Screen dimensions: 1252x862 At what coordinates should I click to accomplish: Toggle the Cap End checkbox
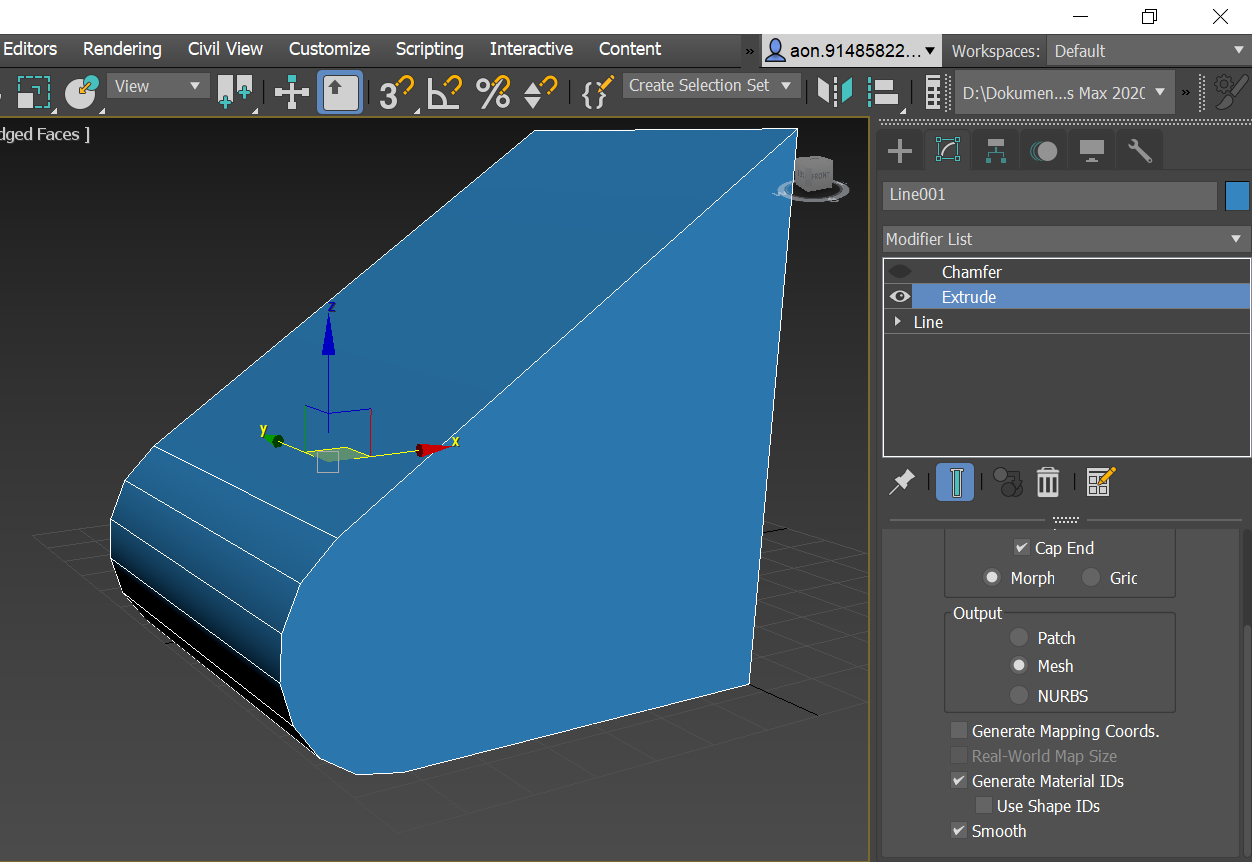coord(1021,548)
